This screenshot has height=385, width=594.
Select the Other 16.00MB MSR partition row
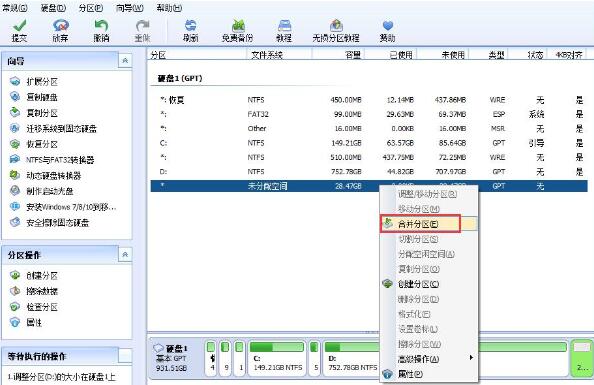(369, 129)
